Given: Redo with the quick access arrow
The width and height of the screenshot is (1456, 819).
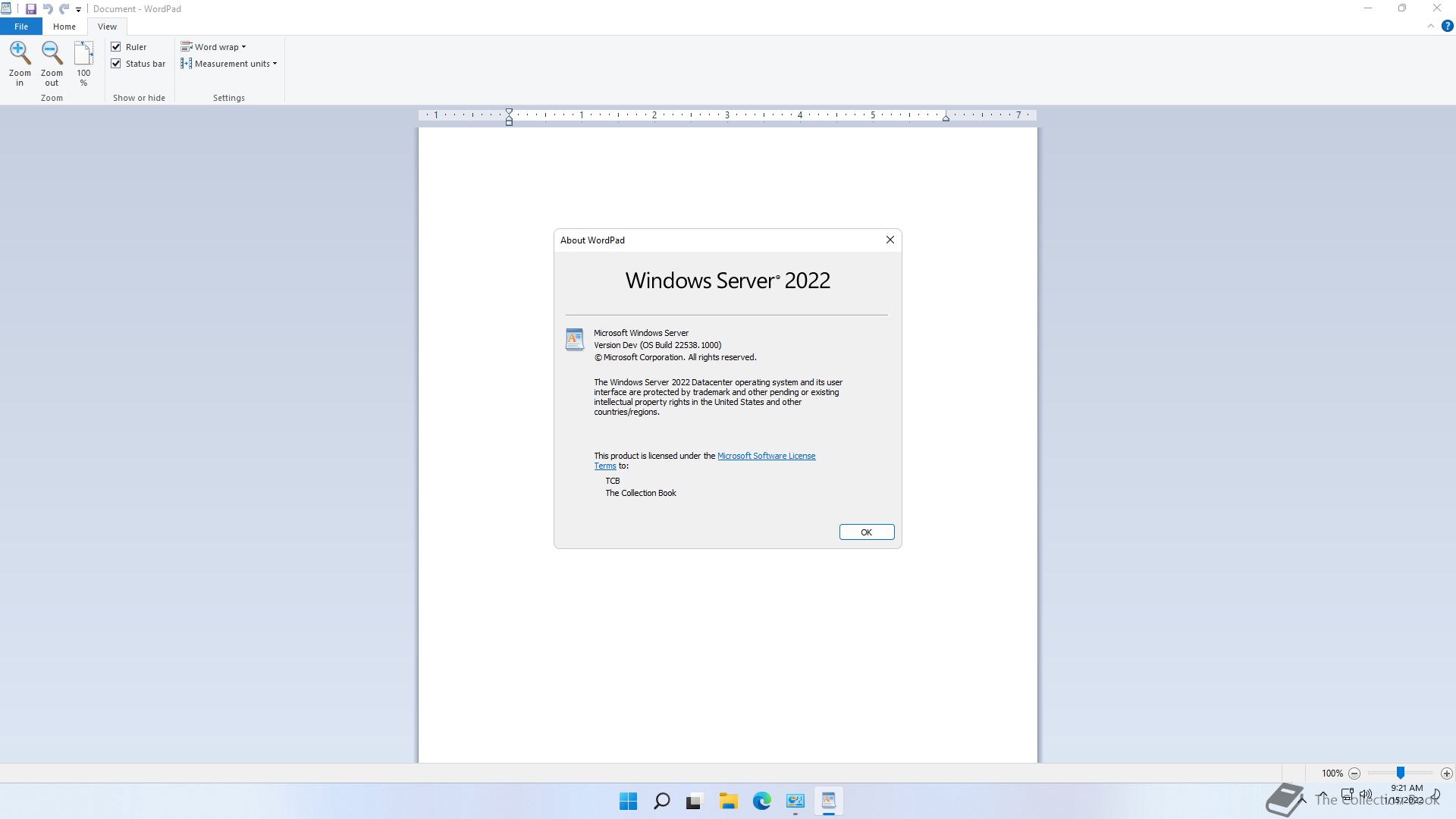Looking at the screenshot, I should point(64,9).
